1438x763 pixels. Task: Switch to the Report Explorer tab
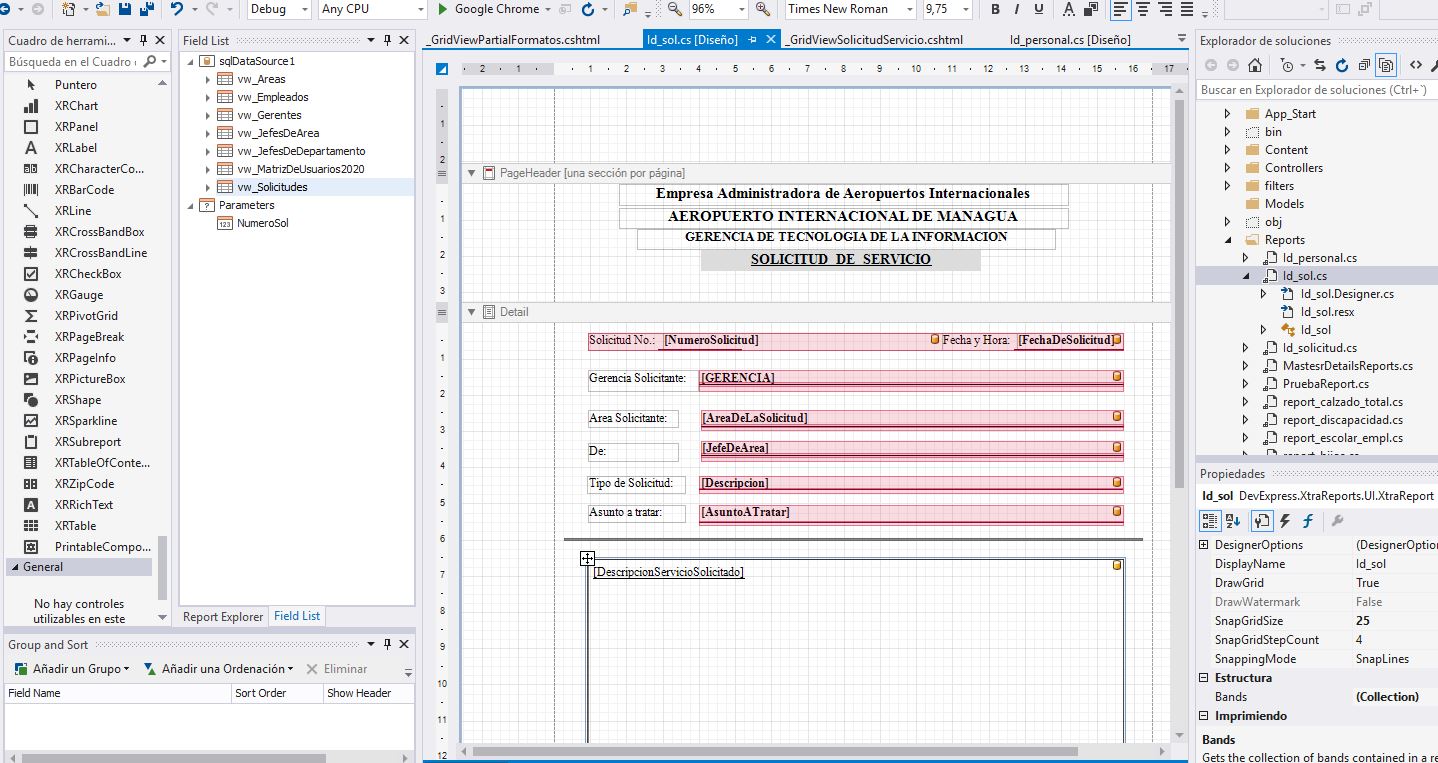click(222, 617)
